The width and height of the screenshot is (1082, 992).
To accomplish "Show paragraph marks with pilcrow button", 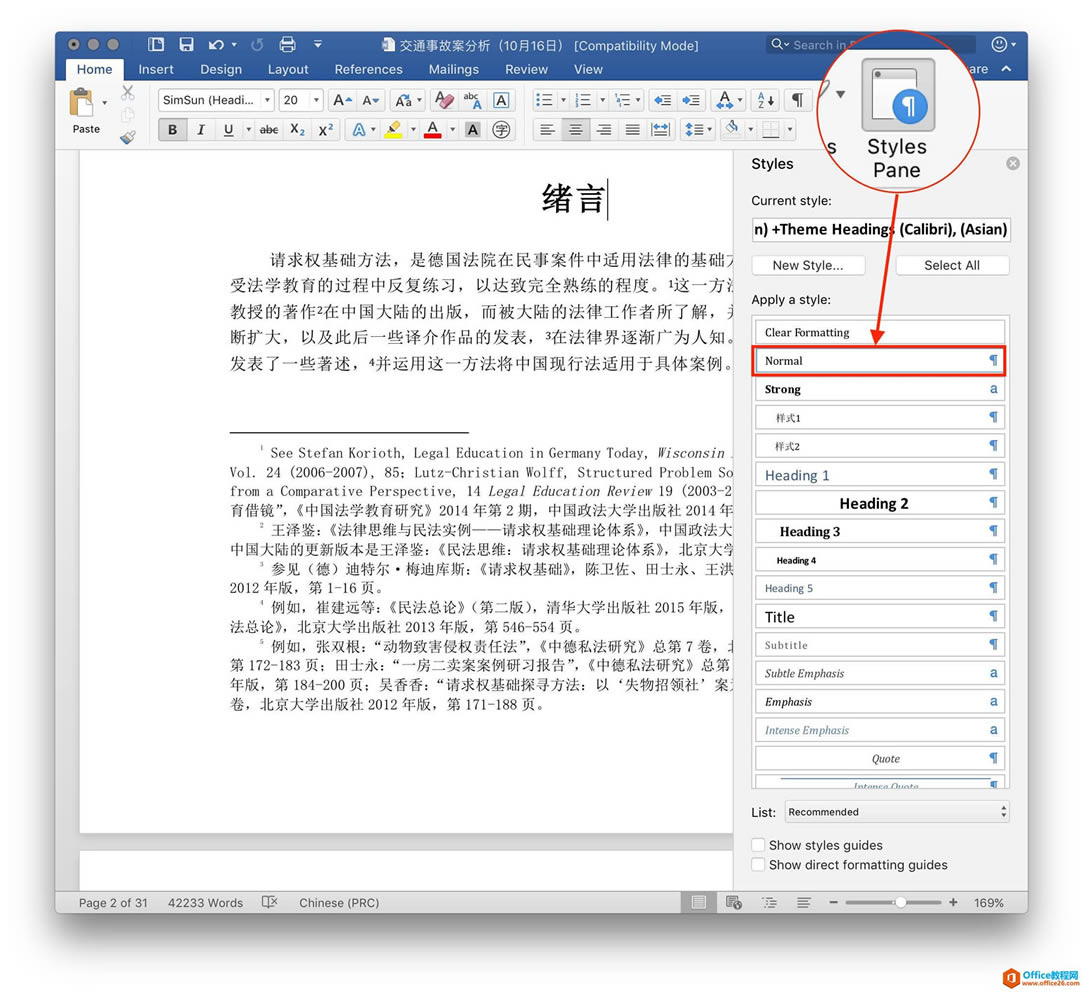I will [797, 100].
